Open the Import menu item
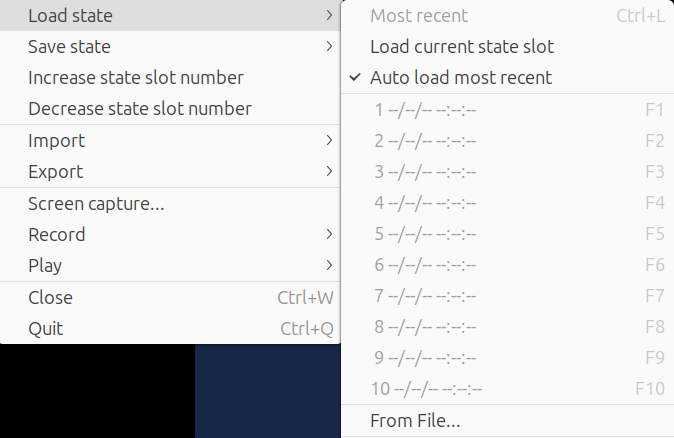This screenshot has width=674, height=438. coord(170,141)
